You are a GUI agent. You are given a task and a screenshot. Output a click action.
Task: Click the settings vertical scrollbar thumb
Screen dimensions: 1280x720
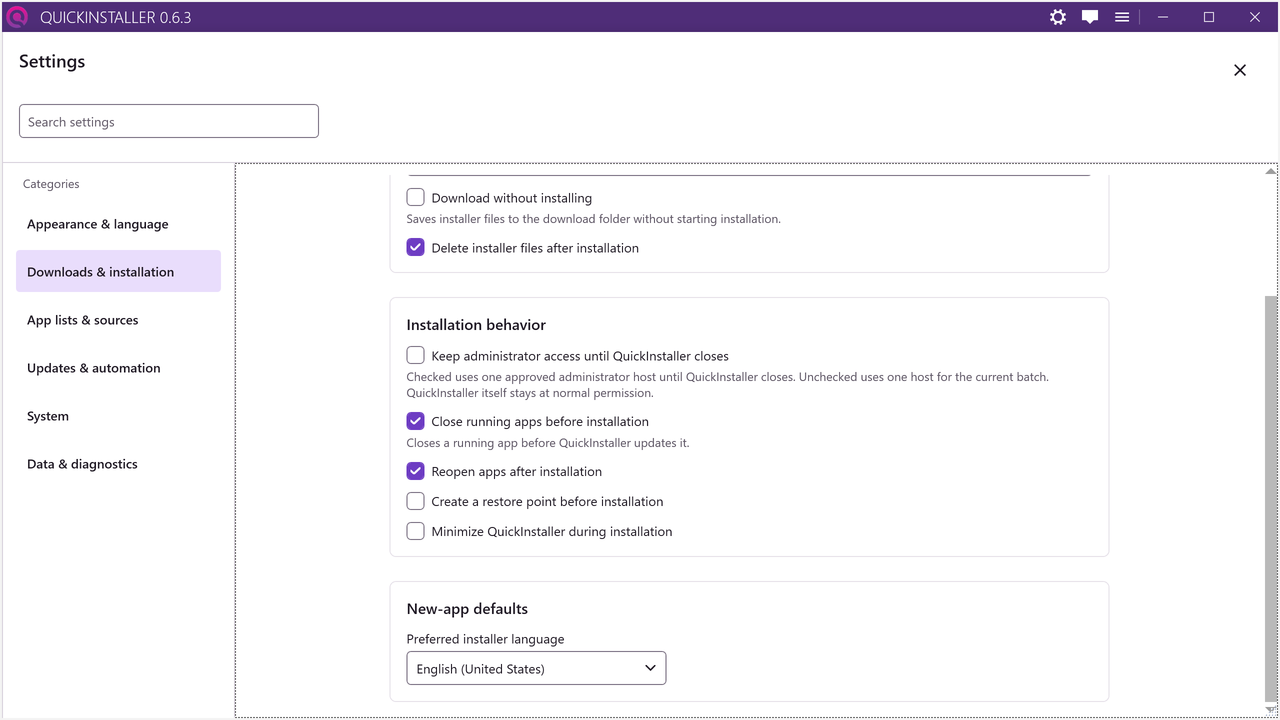1271,499
